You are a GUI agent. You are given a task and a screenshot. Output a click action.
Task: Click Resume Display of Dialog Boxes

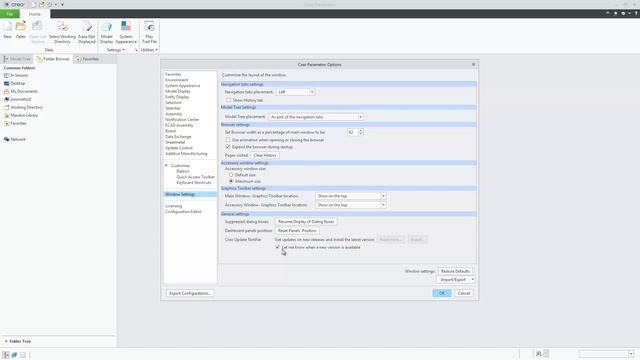coord(306,222)
